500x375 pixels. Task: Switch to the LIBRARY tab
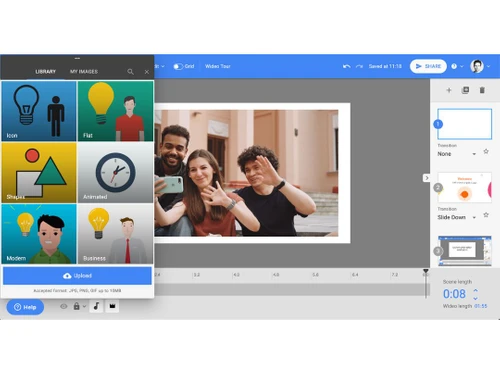click(x=46, y=72)
